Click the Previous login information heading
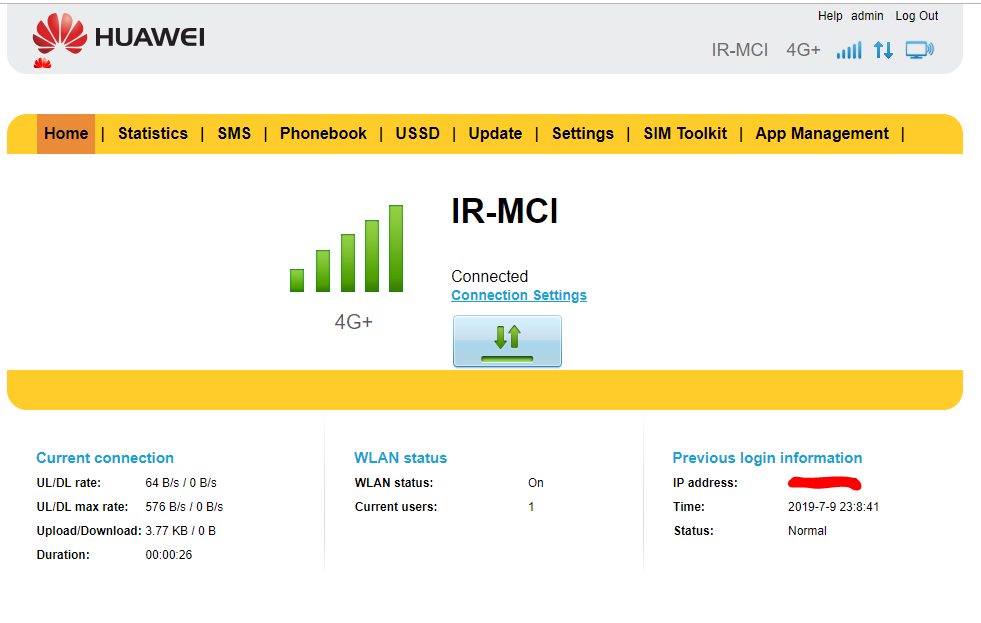This screenshot has height=623, width=981. pos(767,458)
